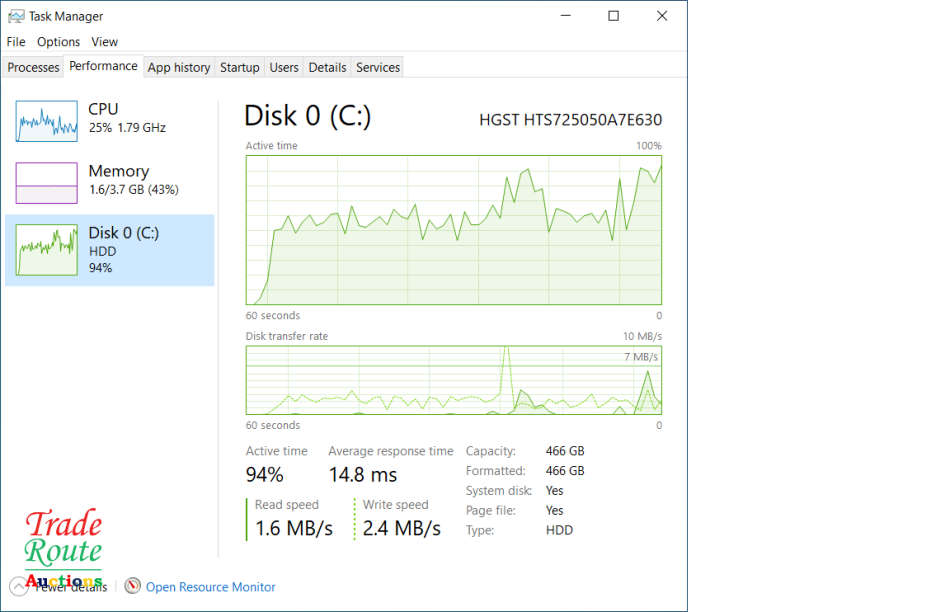Switch to the App history tab
Image resolution: width=950 pixels, height=612 pixels.
(179, 67)
